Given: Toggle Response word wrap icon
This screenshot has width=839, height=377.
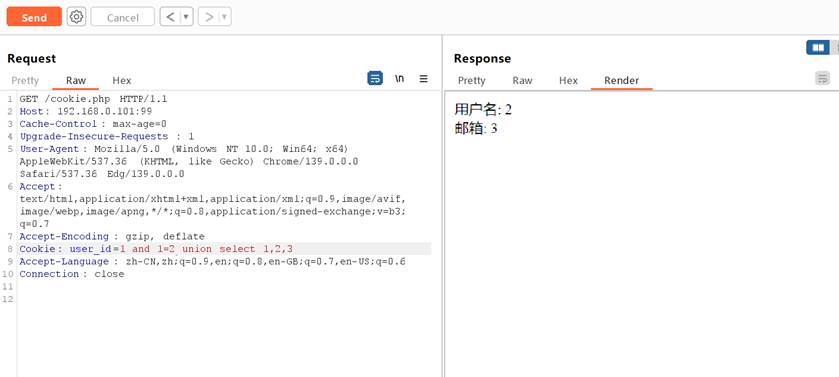Looking at the screenshot, I should pos(822,79).
